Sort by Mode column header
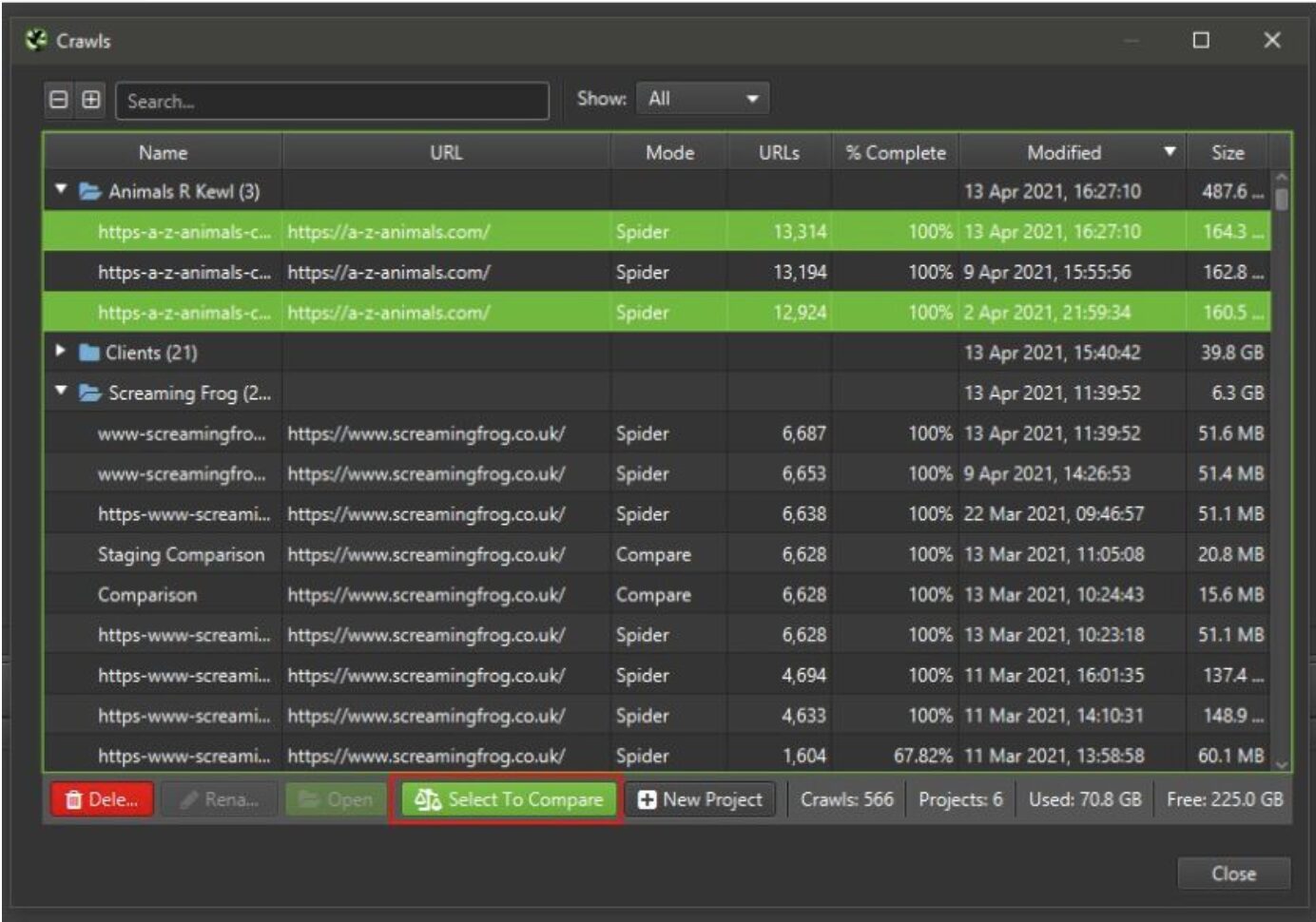Viewport: 1316px width, 922px height. click(x=669, y=152)
